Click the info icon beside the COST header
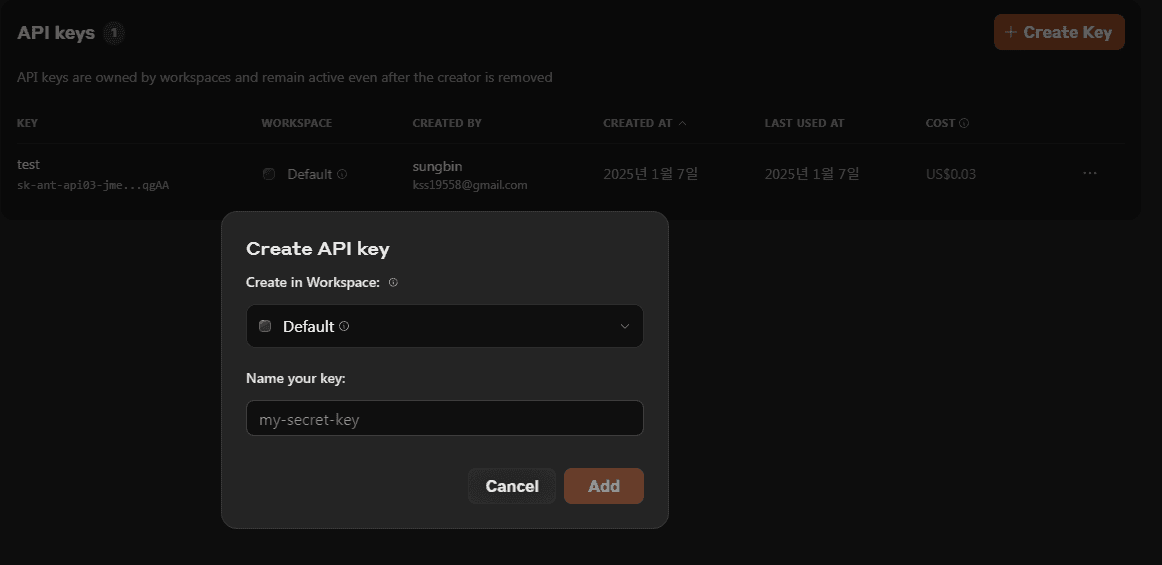Viewport: 1162px width, 565px height. pyautogui.click(x=964, y=123)
